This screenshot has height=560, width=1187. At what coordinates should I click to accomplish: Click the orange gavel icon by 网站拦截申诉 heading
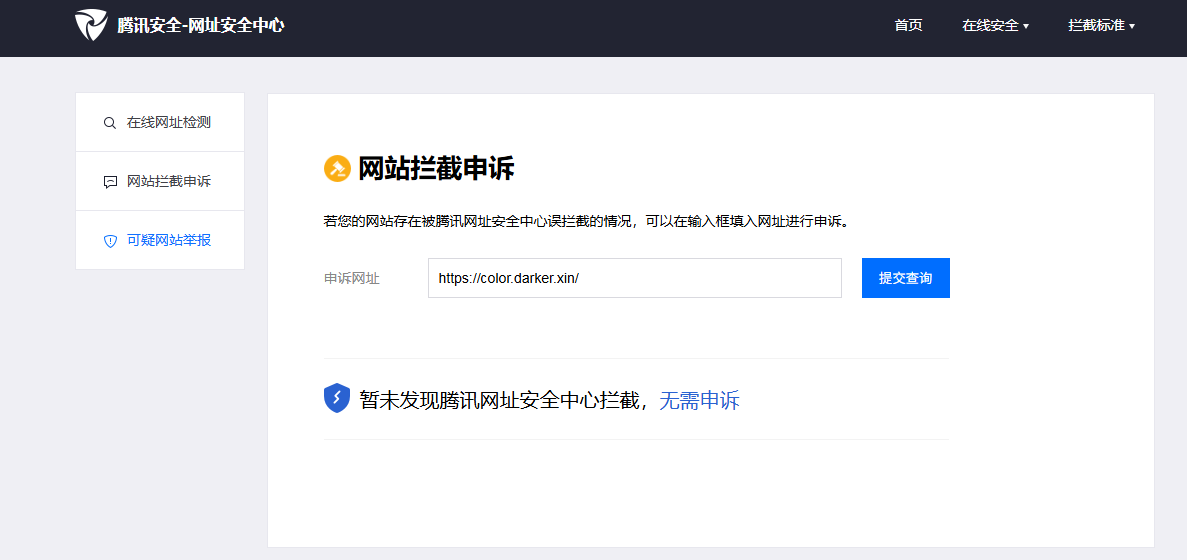click(337, 169)
